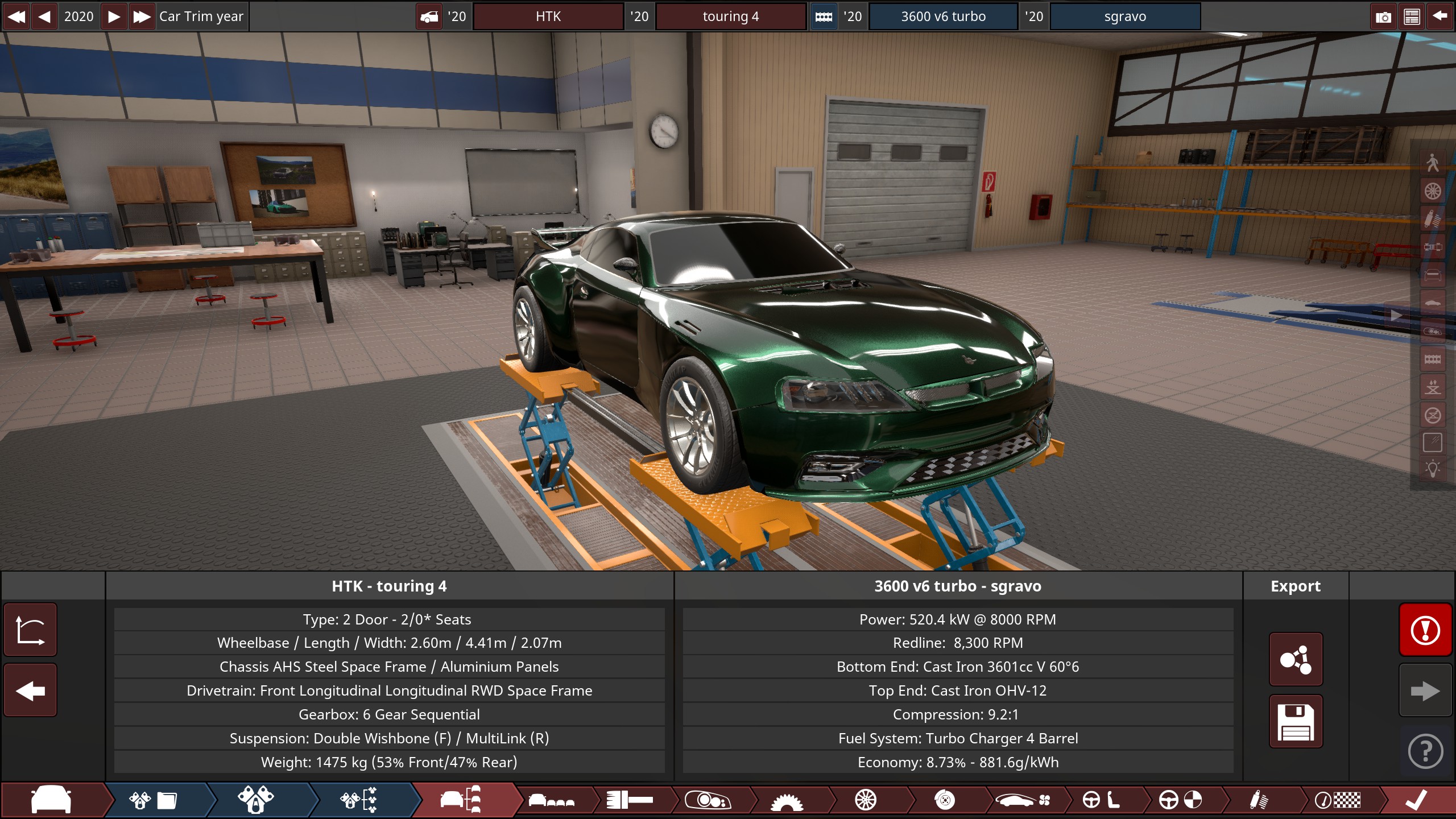Open the engine variant selection tab
This screenshot has height=819, width=1456.
pos(358,800)
